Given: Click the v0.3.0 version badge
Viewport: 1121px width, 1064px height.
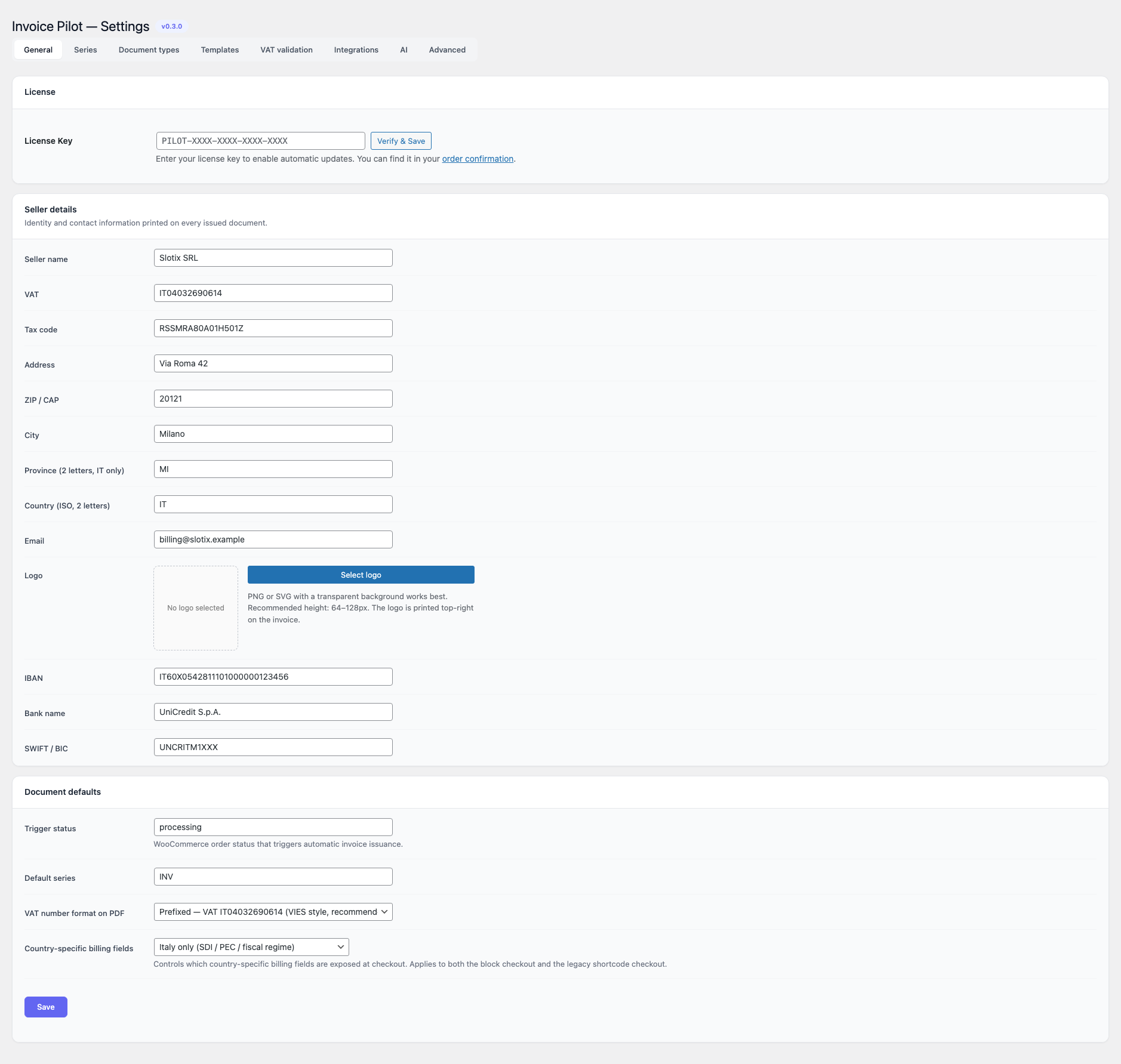Looking at the screenshot, I should (172, 26).
